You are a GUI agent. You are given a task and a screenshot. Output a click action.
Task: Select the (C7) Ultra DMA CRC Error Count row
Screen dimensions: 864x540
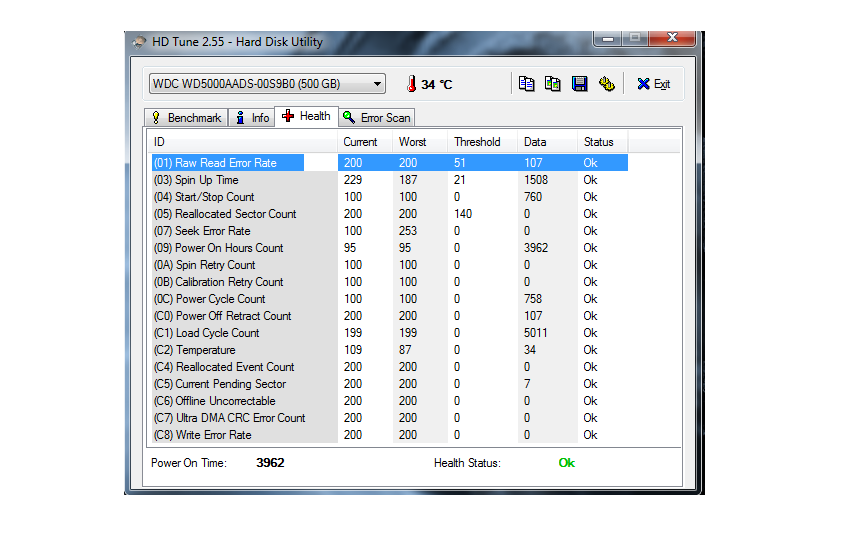(x=390, y=418)
